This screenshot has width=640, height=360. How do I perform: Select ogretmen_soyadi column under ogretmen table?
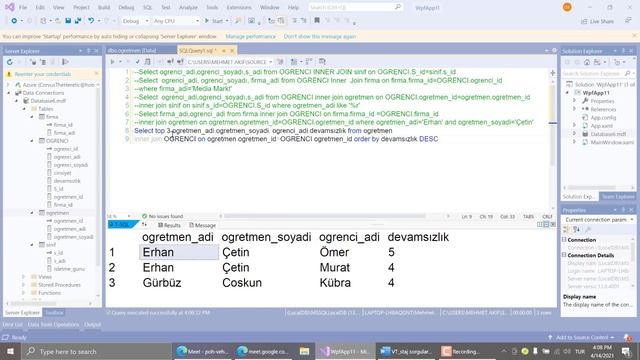(73, 237)
